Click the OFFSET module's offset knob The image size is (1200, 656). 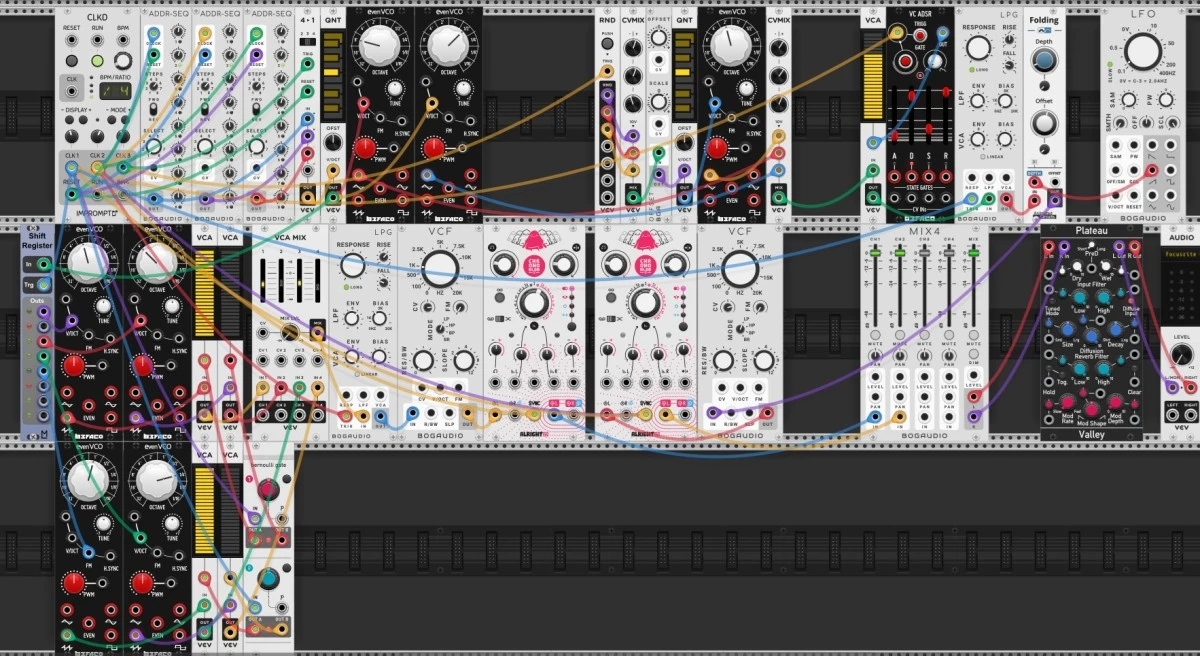[658, 36]
